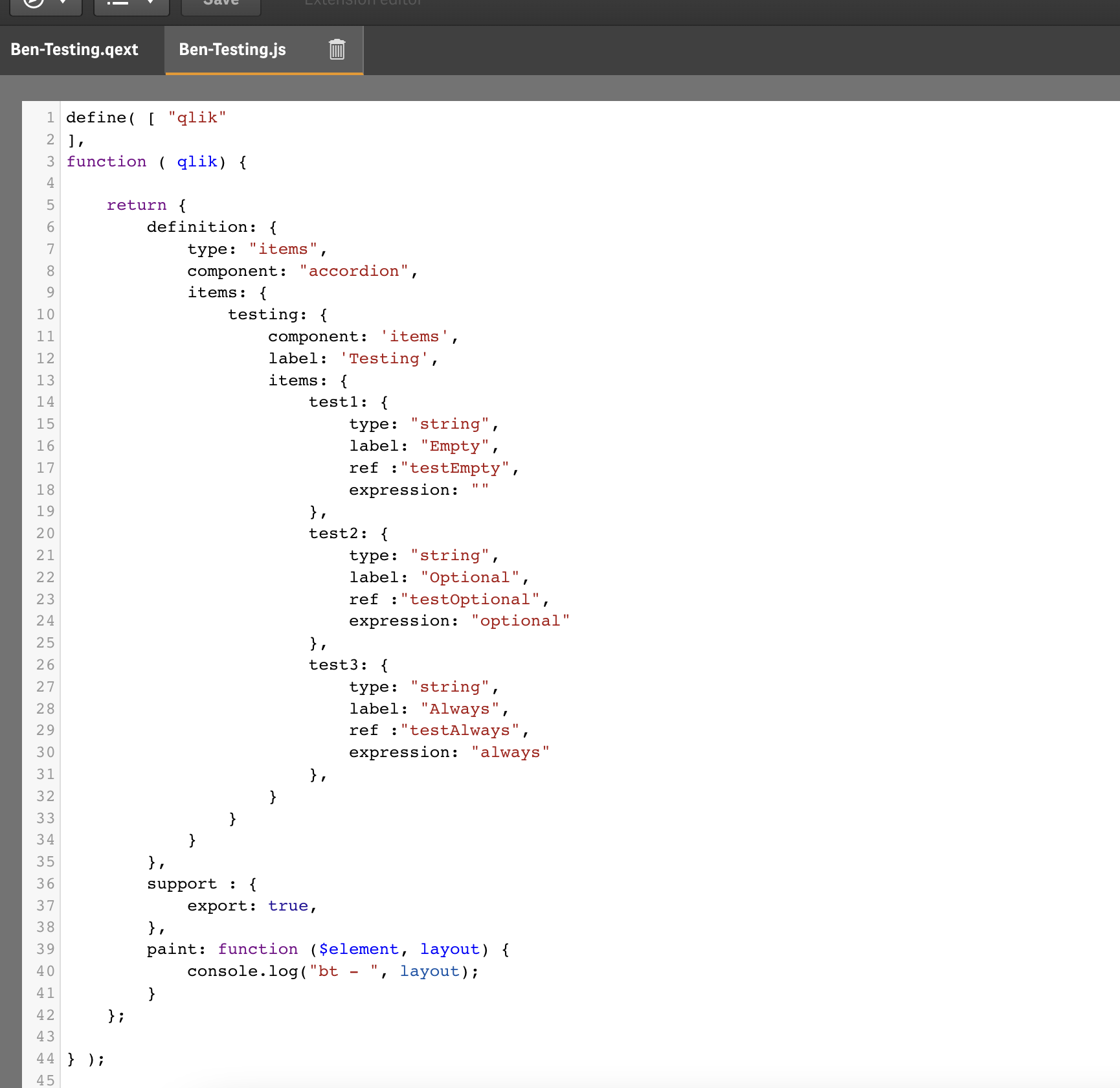Image resolution: width=1120 pixels, height=1088 pixels.
Task: Place cursor on "qlik" in define
Action: coord(197,118)
